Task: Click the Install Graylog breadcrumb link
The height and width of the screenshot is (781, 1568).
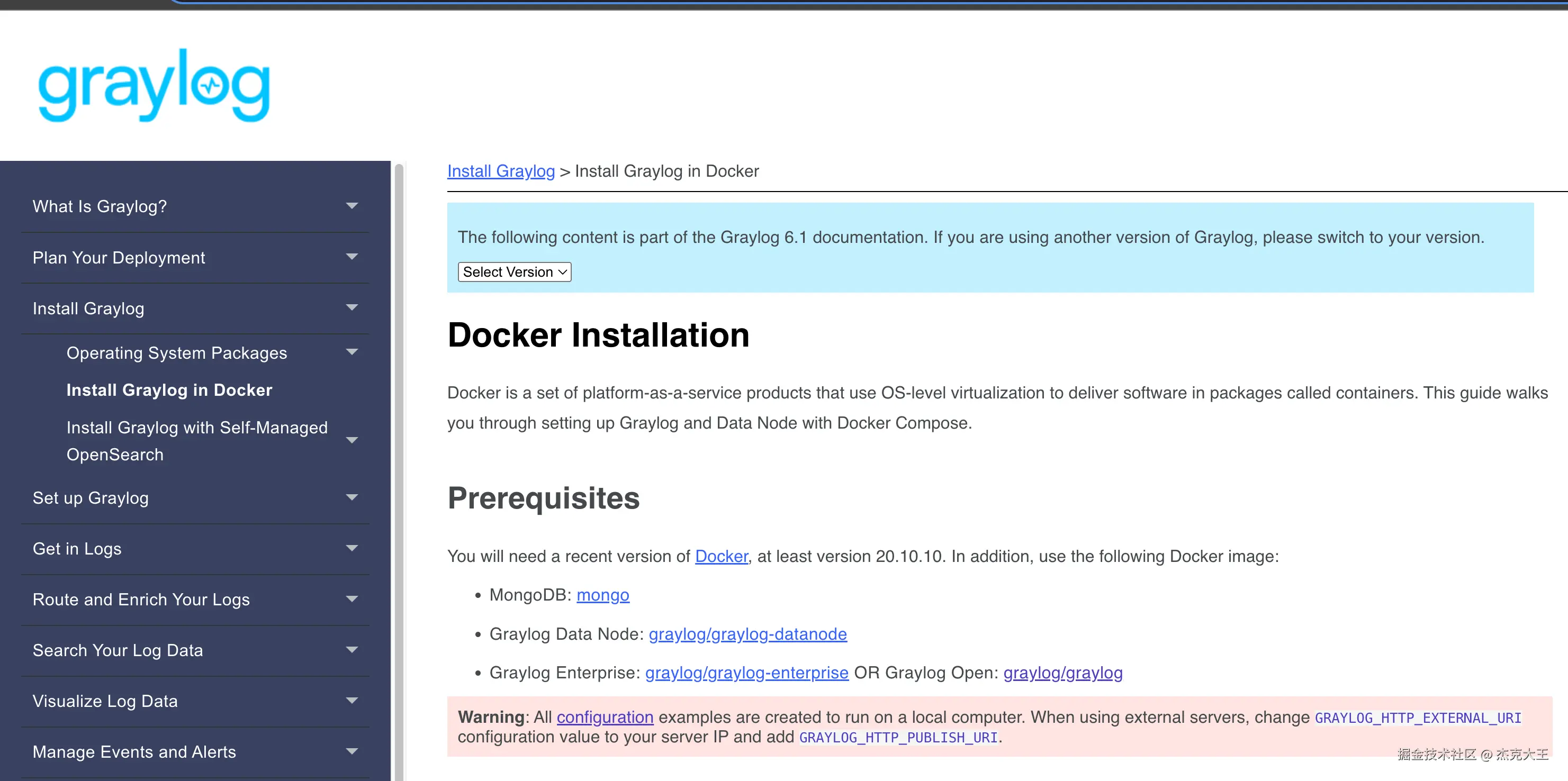Action: click(x=500, y=171)
